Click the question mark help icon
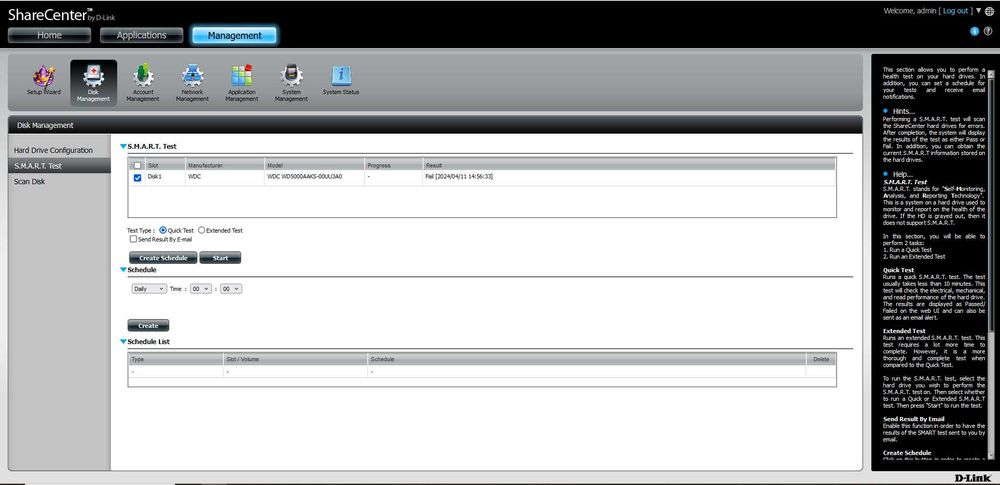The height and width of the screenshot is (485, 1000). click(988, 31)
